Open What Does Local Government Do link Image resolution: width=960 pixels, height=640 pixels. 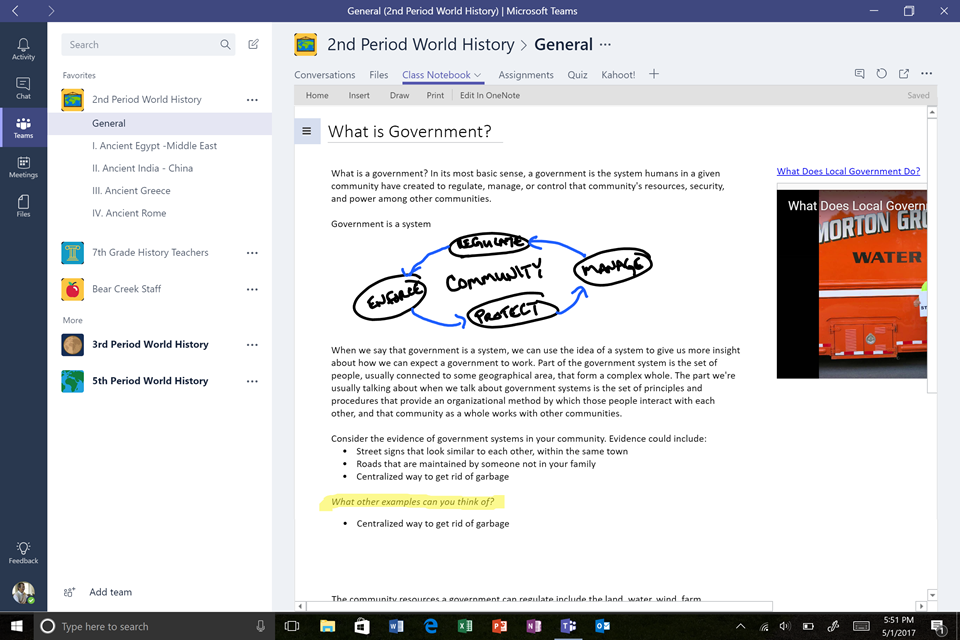[x=848, y=171]
